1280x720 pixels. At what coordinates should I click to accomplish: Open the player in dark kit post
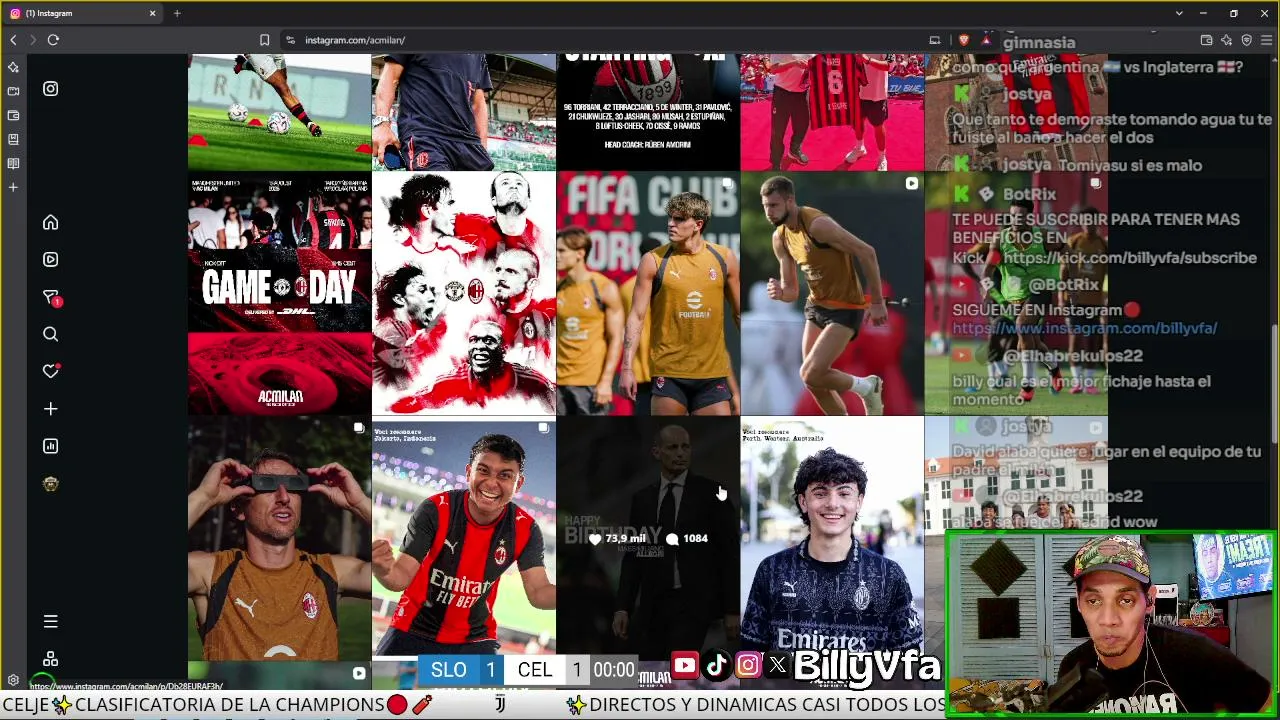(463, 112)
